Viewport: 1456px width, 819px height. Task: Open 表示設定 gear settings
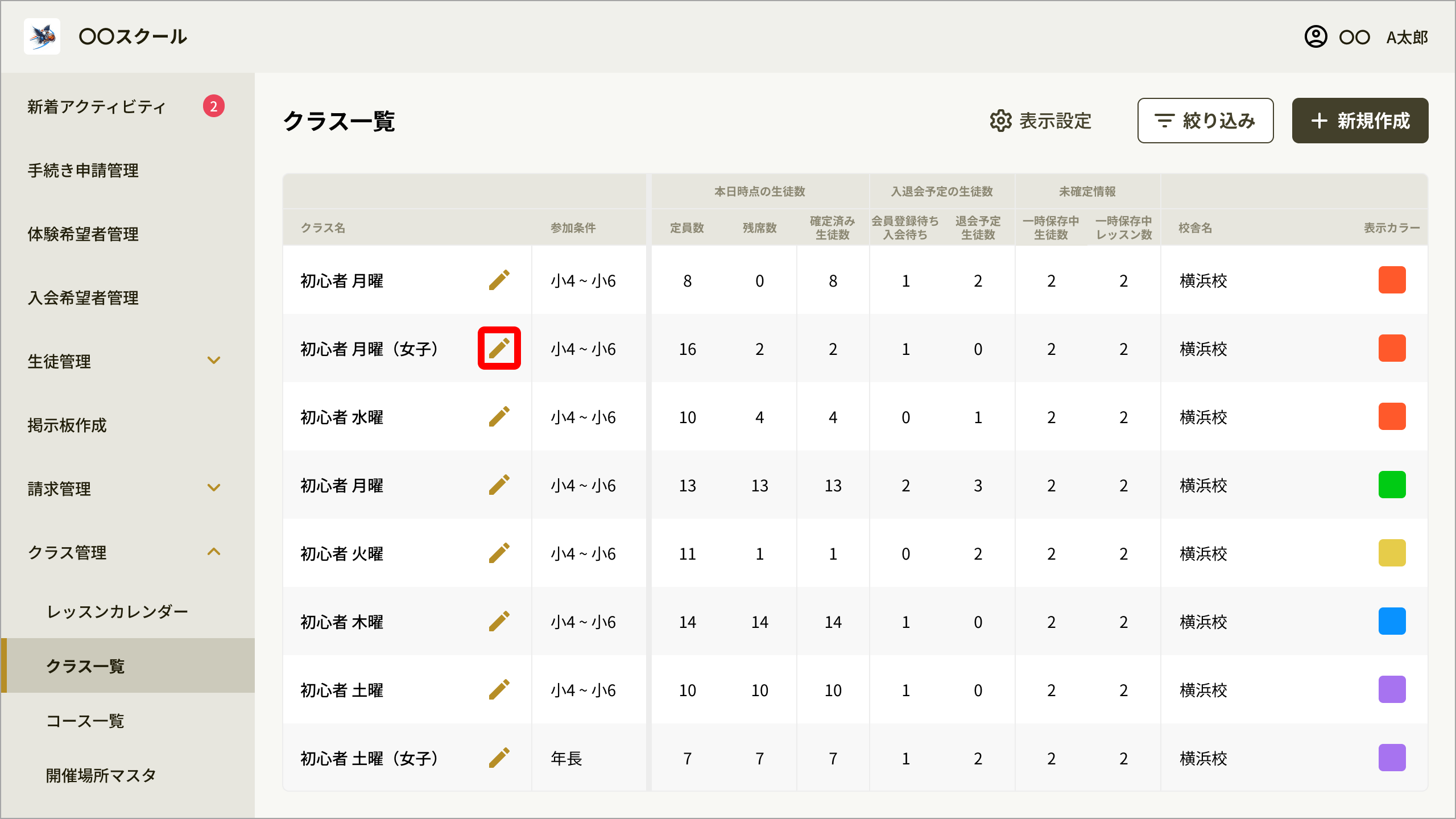[x=1040, y=121]
